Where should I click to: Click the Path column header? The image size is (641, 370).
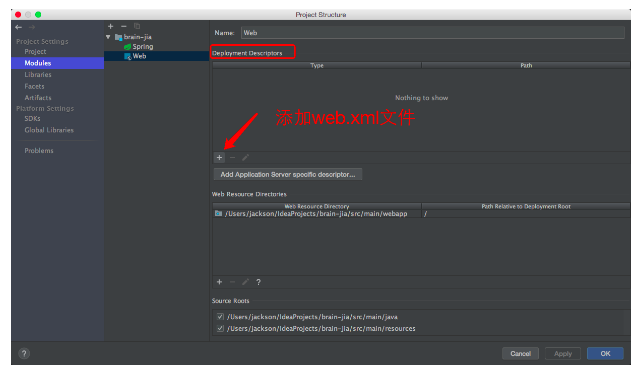point(526,65)
